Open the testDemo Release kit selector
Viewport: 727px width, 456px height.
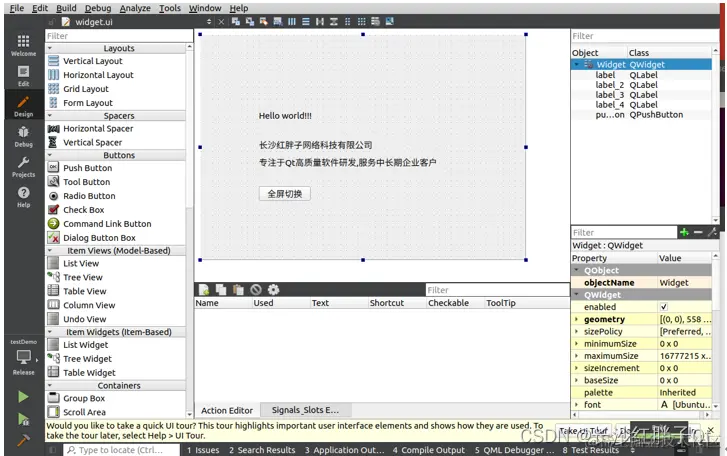click(x=23, y=357)
